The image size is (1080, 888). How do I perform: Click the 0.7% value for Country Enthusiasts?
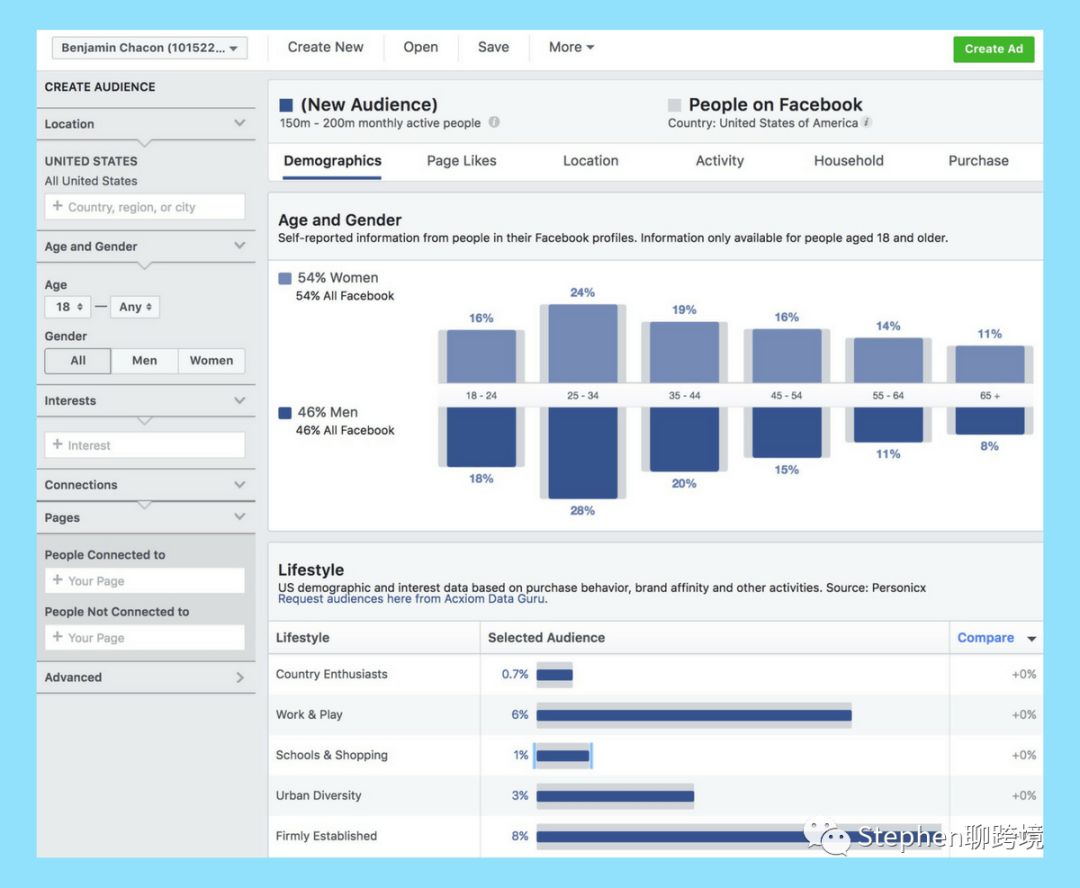click(x=515, y=674)
